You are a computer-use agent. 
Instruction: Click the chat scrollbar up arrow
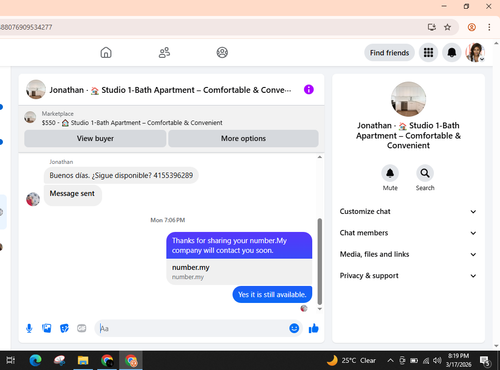[320, 157]
